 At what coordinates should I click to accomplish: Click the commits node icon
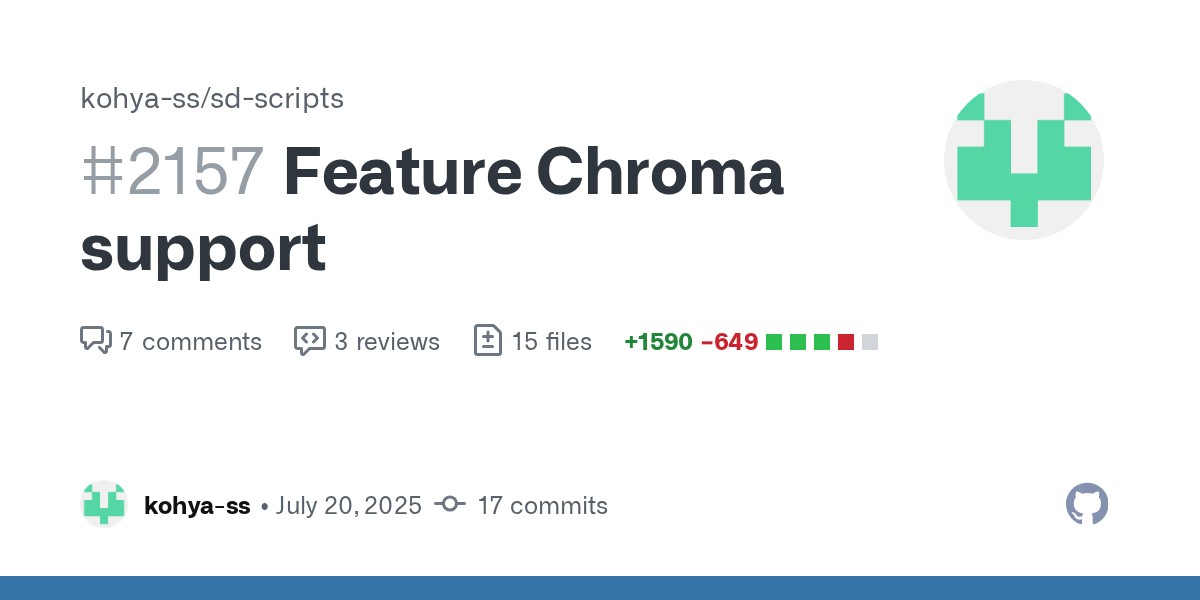click(x=450, y=505)
